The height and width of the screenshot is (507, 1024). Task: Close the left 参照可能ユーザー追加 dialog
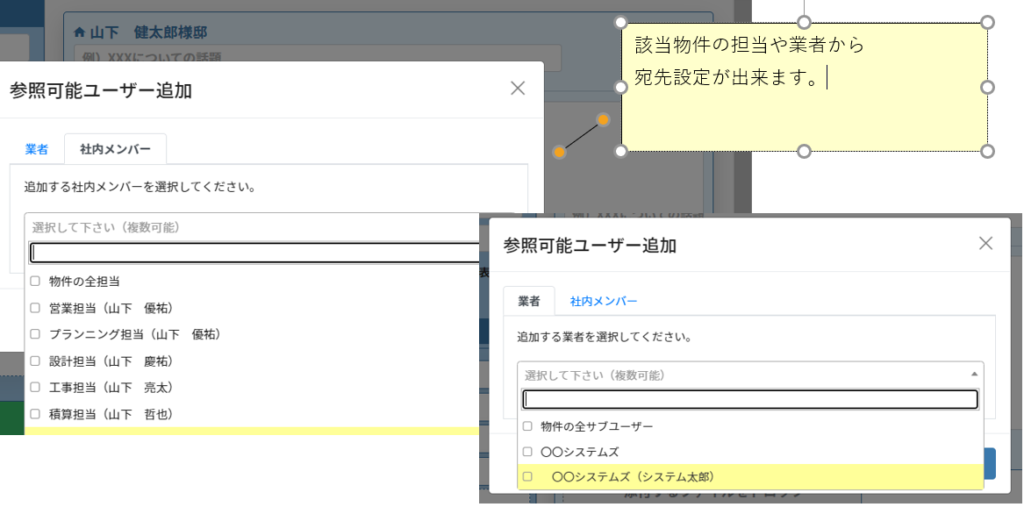tap(518, 89)
